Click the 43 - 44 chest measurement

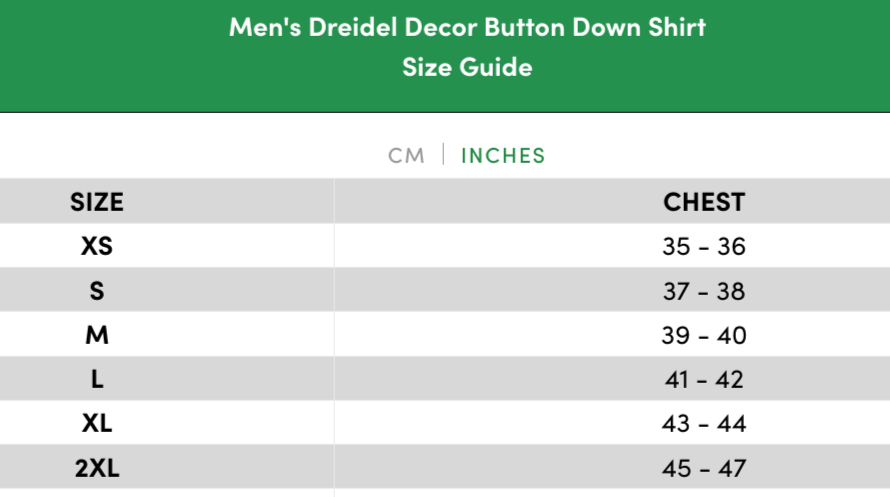704,423
